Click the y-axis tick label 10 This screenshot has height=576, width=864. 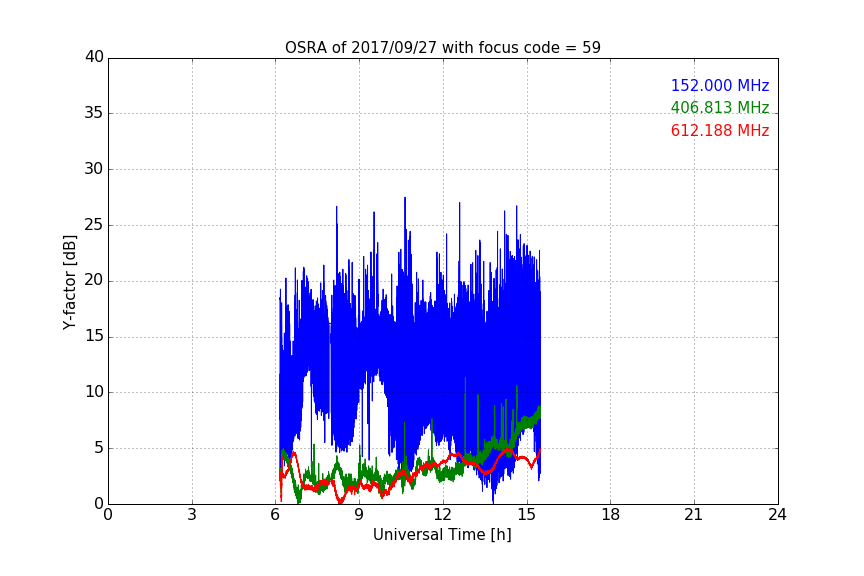pyautogui.click(x=94, y=392)
